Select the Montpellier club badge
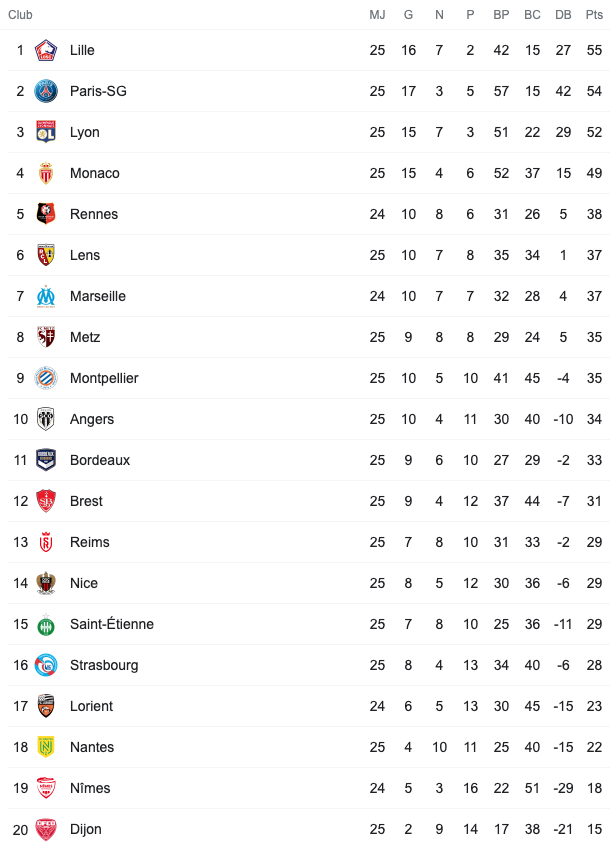Image resolution: width=610 pixels, height=846 pixels. coord(46,378)
